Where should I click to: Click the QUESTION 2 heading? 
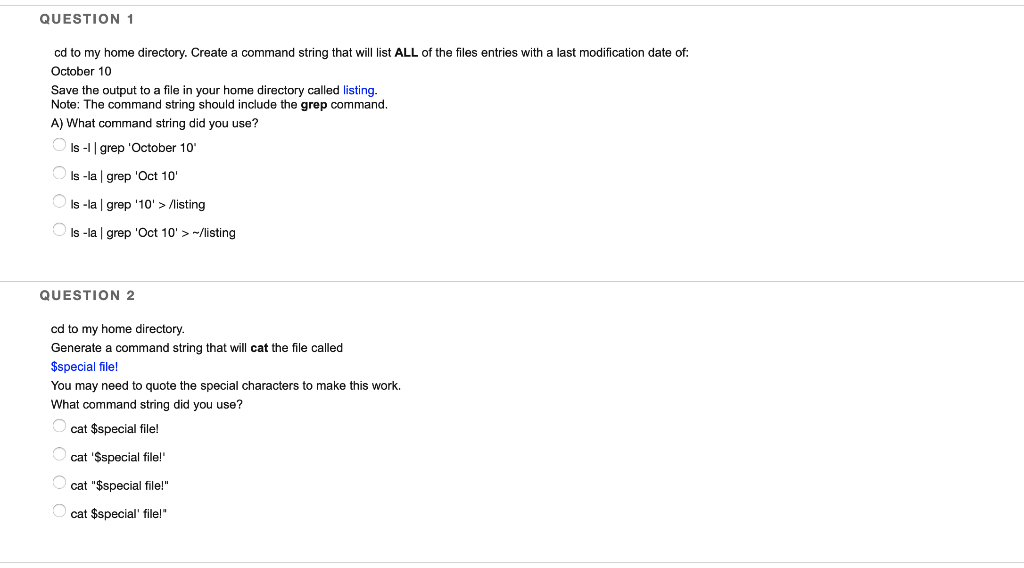coord(88,295)
